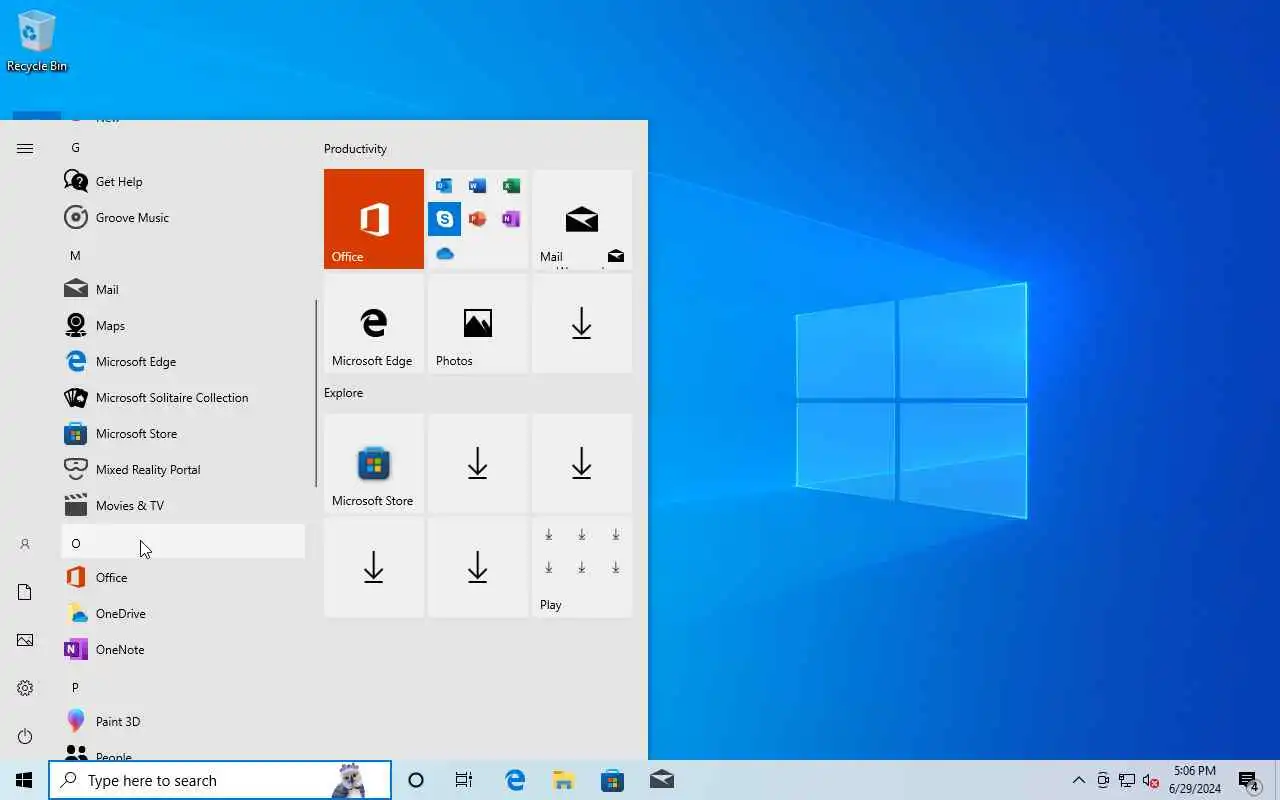Open Microsoft Solitaire Collection
The width and height of the screenshot is (1280, 800).
click(183, 397)
